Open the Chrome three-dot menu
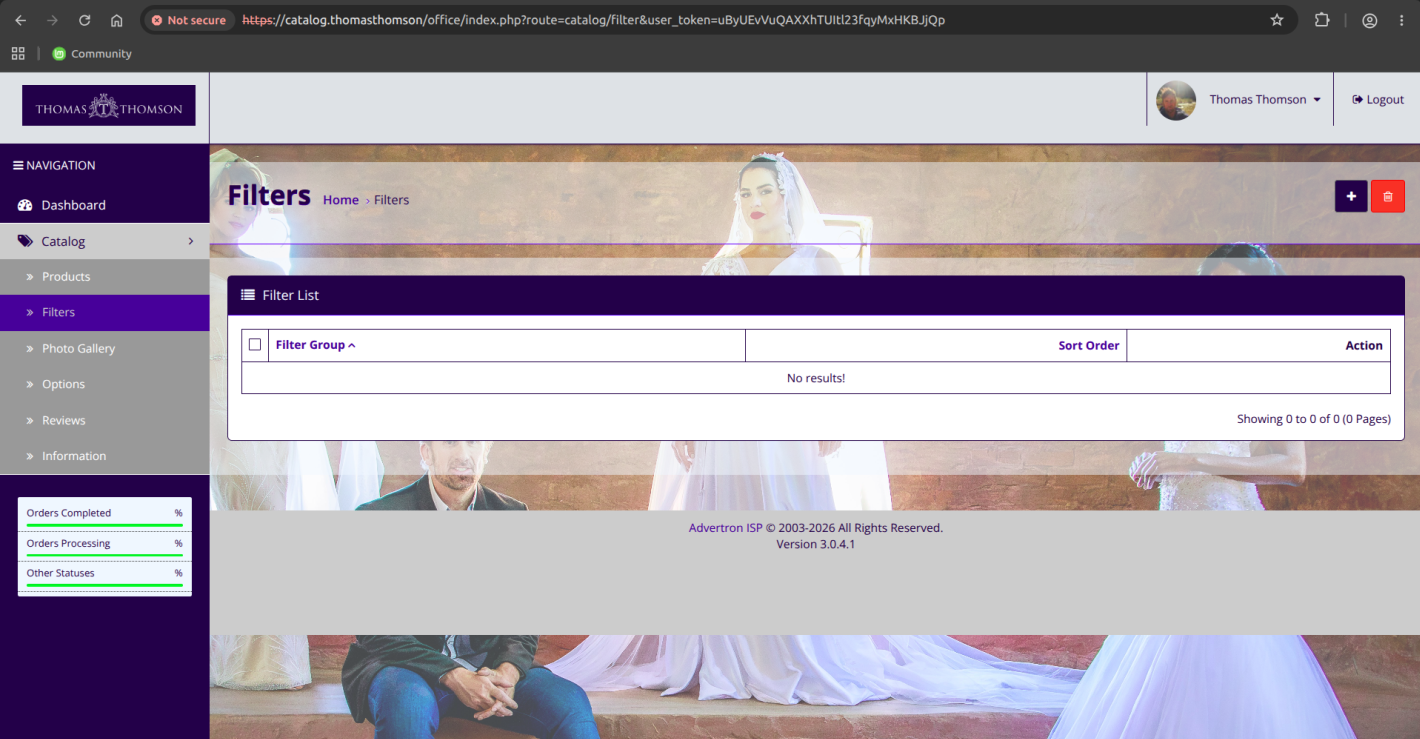 1401,20
